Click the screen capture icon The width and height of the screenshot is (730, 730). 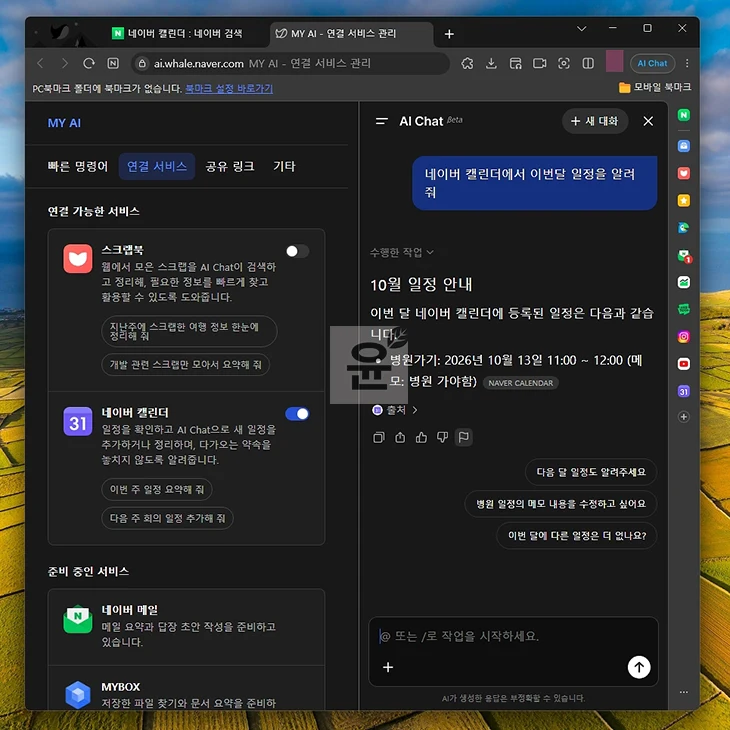pos(564,63)
